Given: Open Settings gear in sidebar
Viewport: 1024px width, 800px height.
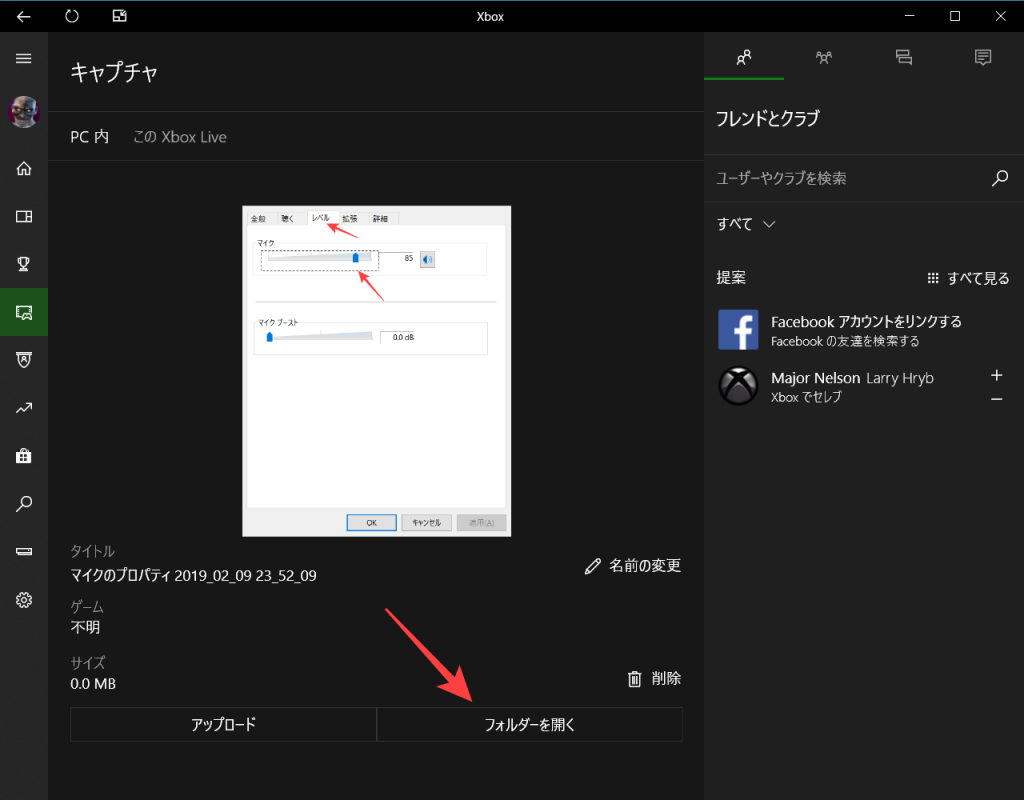Looking at the screenshot, I should 24,600.
